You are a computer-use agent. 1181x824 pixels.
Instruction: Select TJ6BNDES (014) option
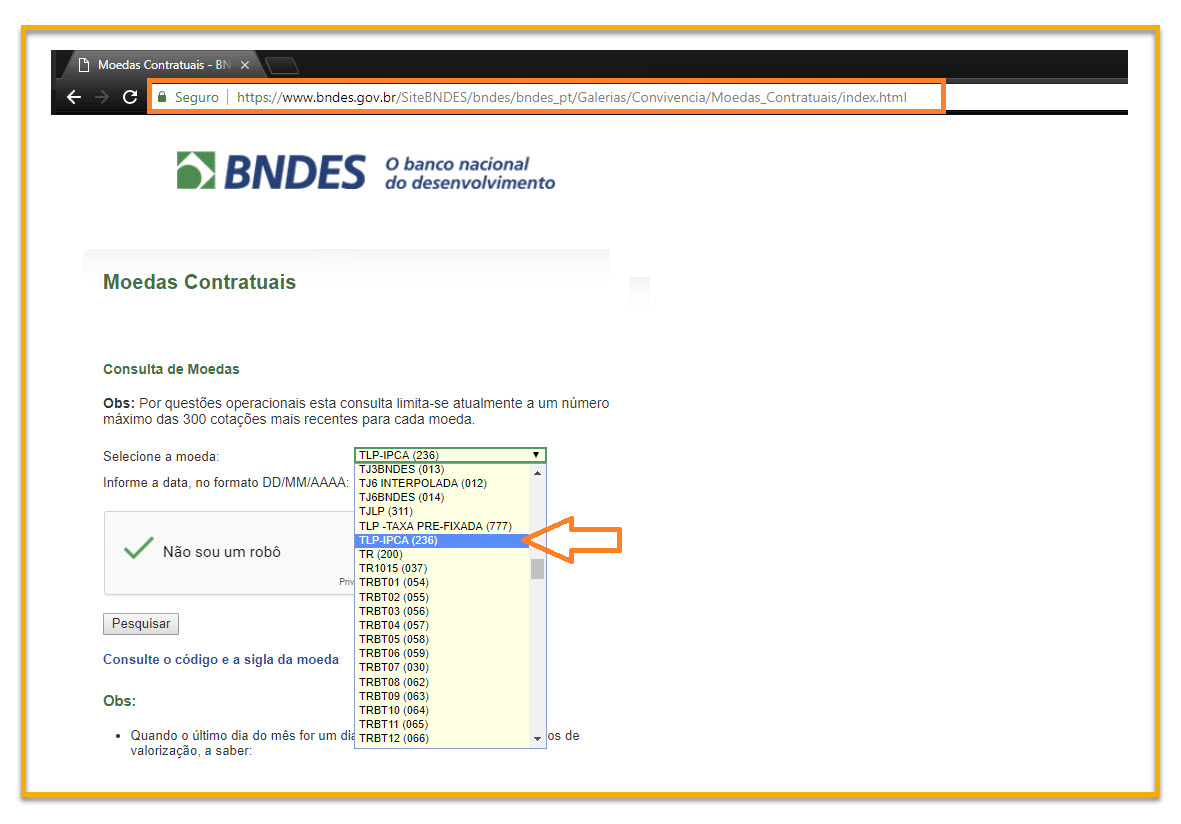click(x=442, y=497)
